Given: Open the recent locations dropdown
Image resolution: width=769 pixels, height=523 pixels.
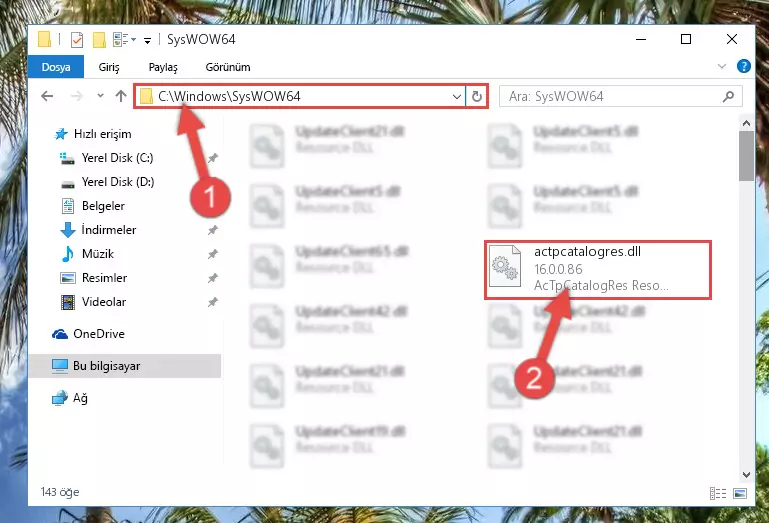Looking at the screenshot, I should (x=100, y=96).
